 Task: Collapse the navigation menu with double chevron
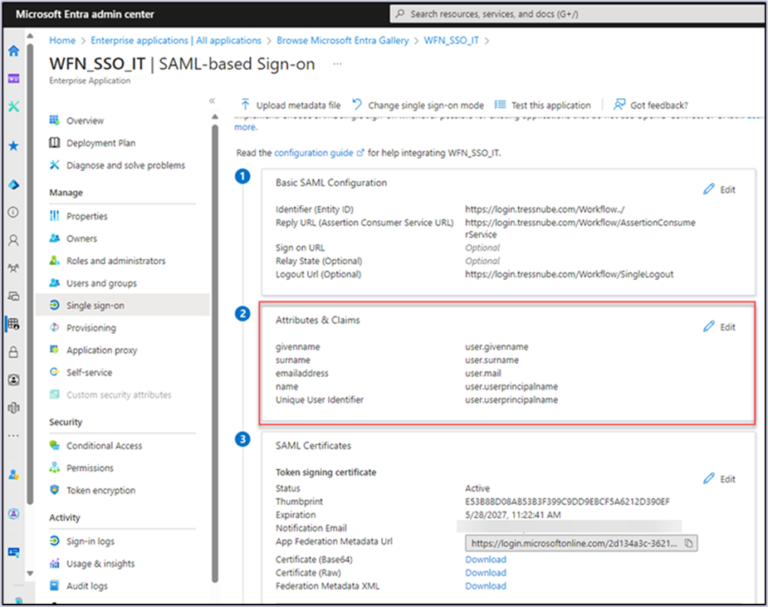click(x=212, y=100)
